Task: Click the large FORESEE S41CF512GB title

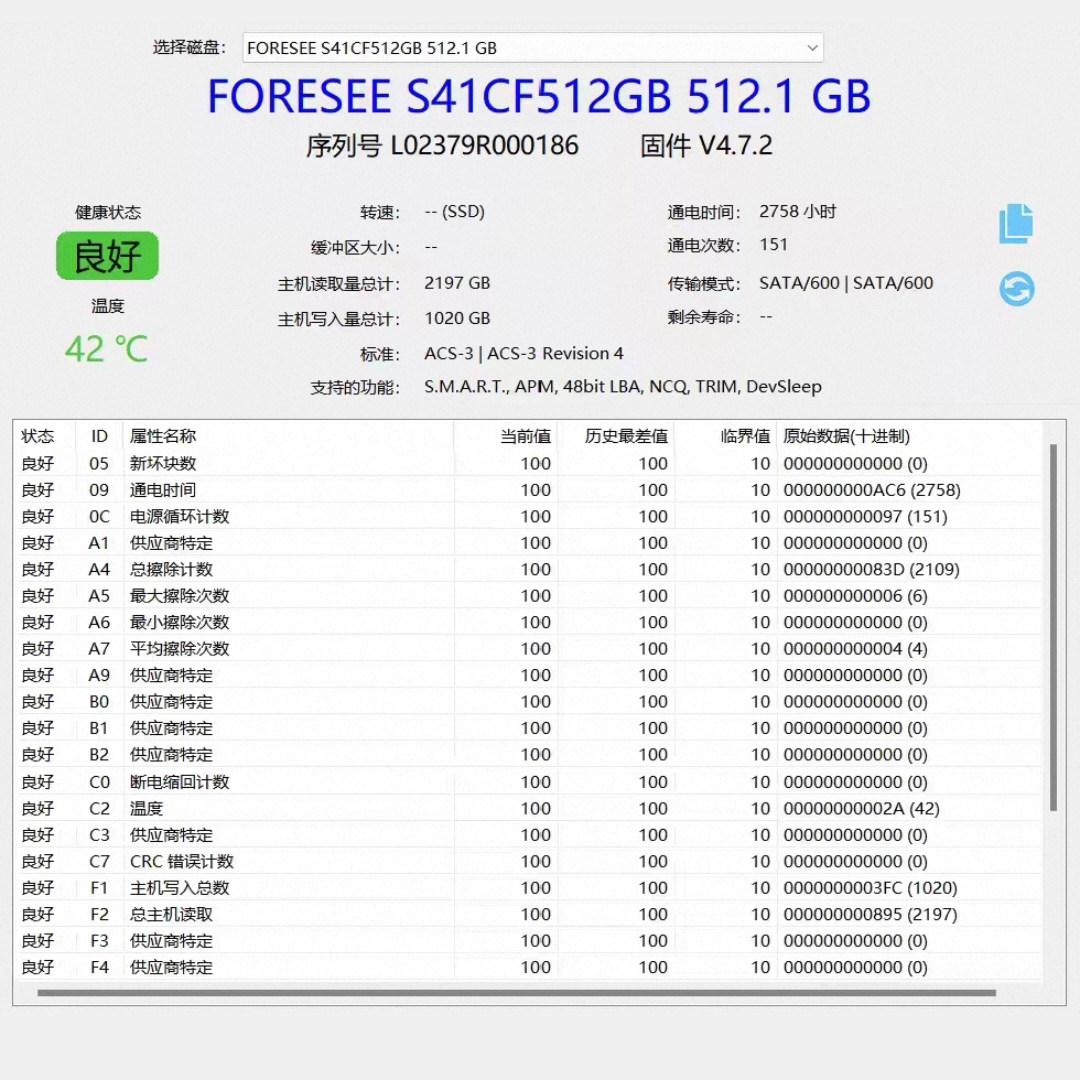Action: 539,96
